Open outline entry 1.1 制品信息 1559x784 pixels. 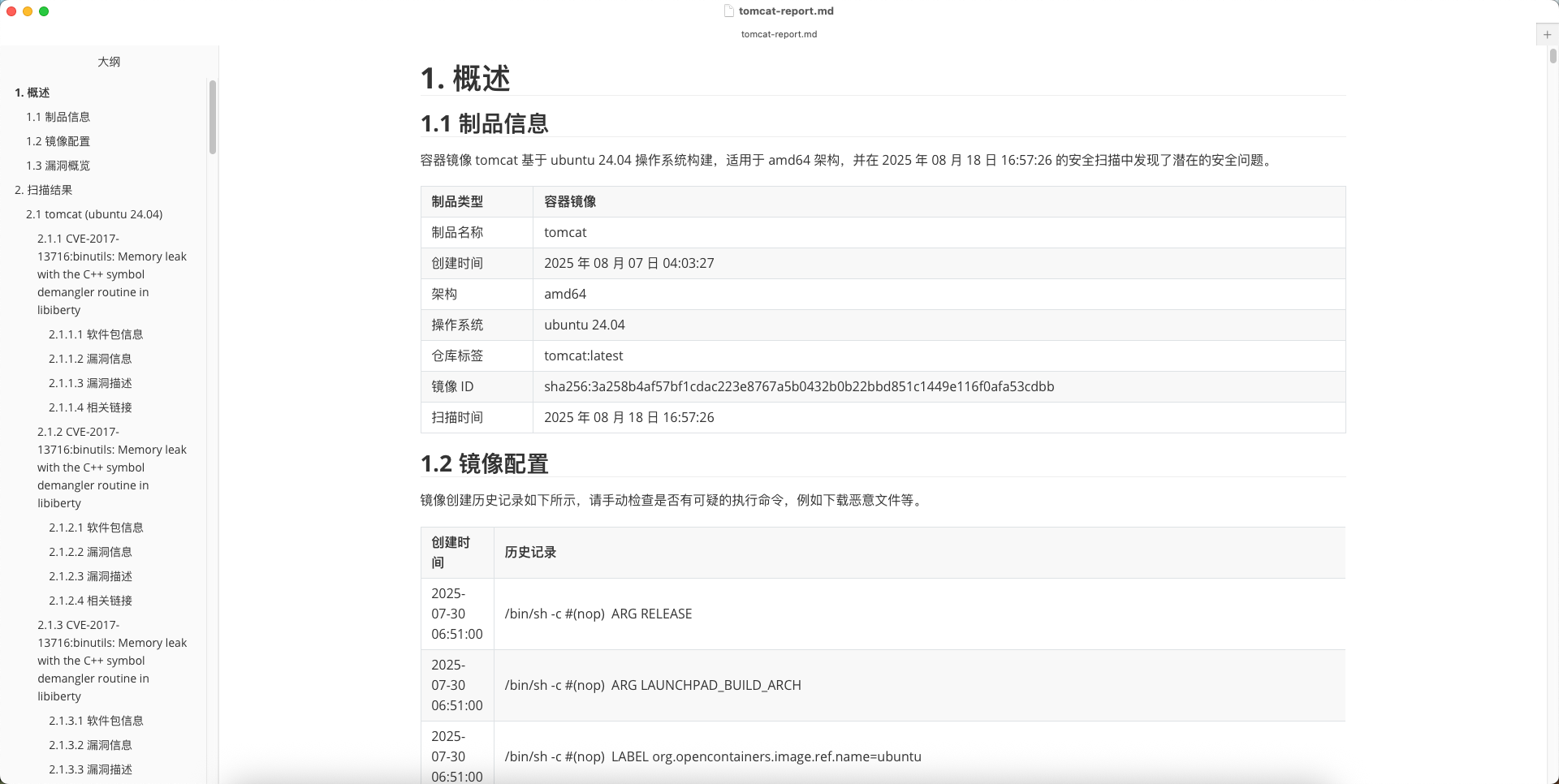click(x=58, y=117)
